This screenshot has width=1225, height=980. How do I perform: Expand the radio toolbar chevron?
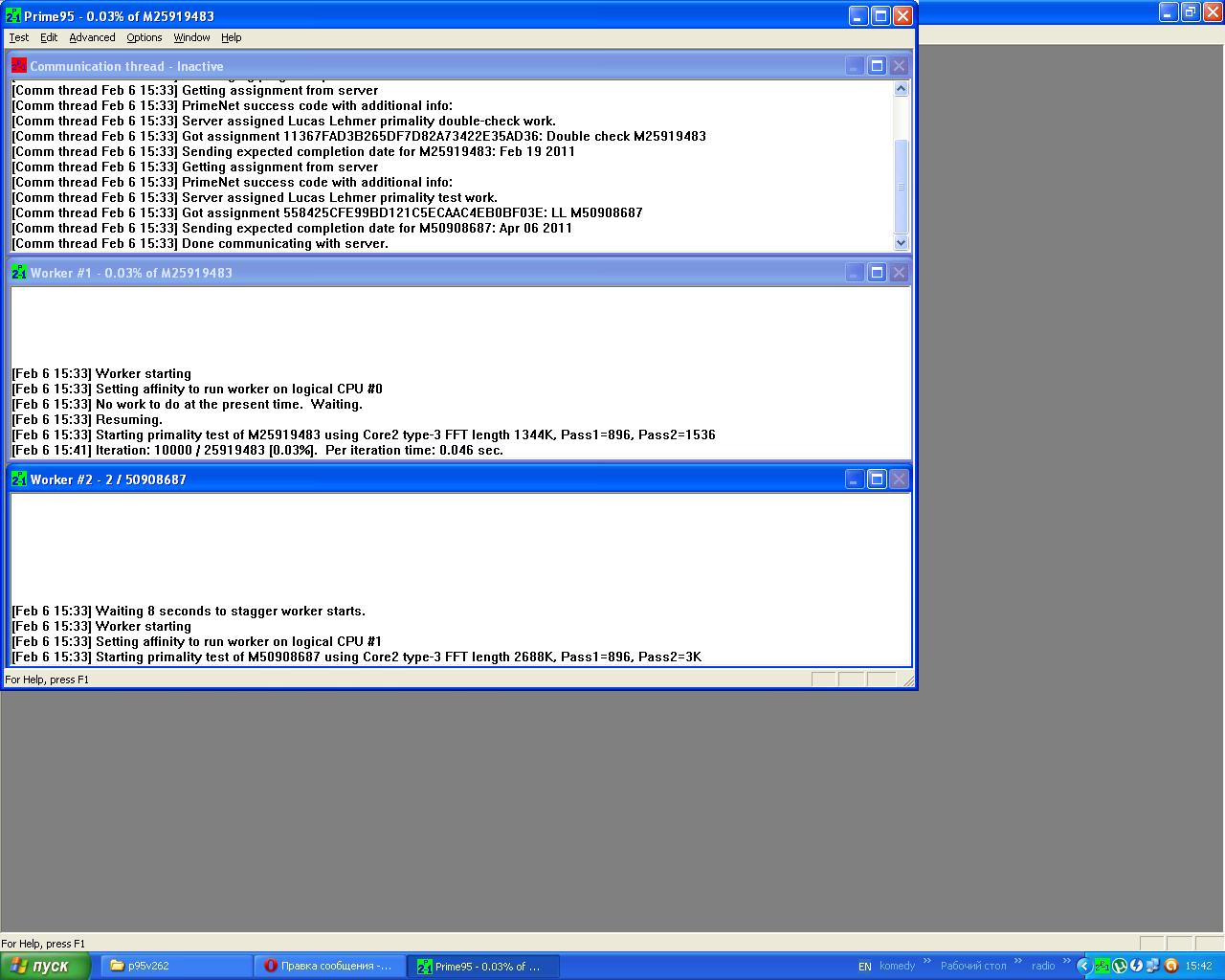pyautogui.click(x=1067, y=961)
